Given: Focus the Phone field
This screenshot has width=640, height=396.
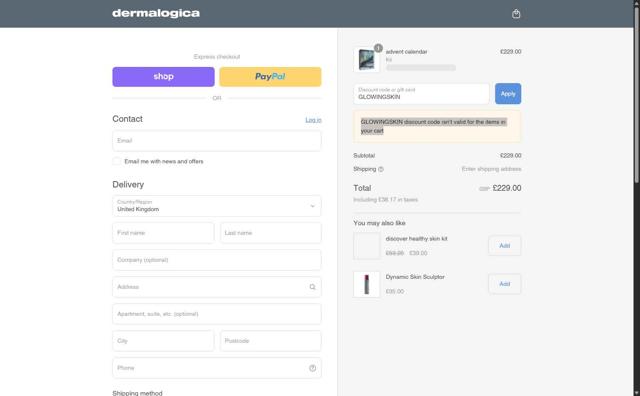Looking at the screenshot, I should tap(217, 368).
